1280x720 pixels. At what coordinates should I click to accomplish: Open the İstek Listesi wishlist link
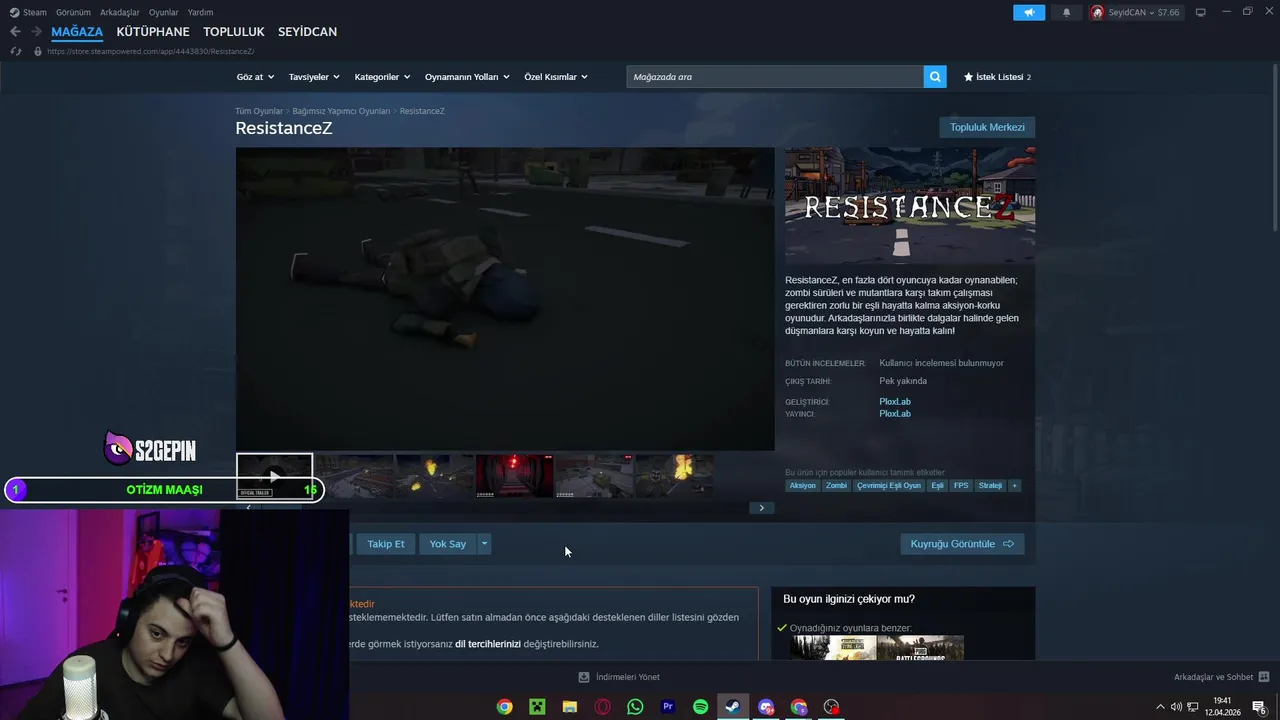tap(997, 77)
